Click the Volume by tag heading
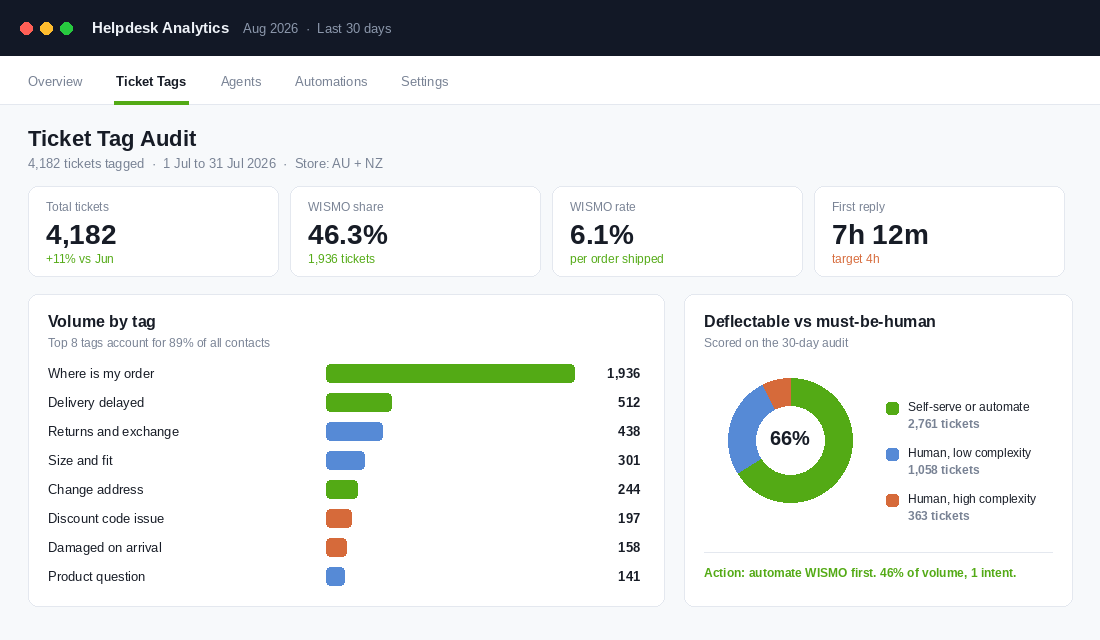This screenshot has height=640, width=1100. coord(102,321)
